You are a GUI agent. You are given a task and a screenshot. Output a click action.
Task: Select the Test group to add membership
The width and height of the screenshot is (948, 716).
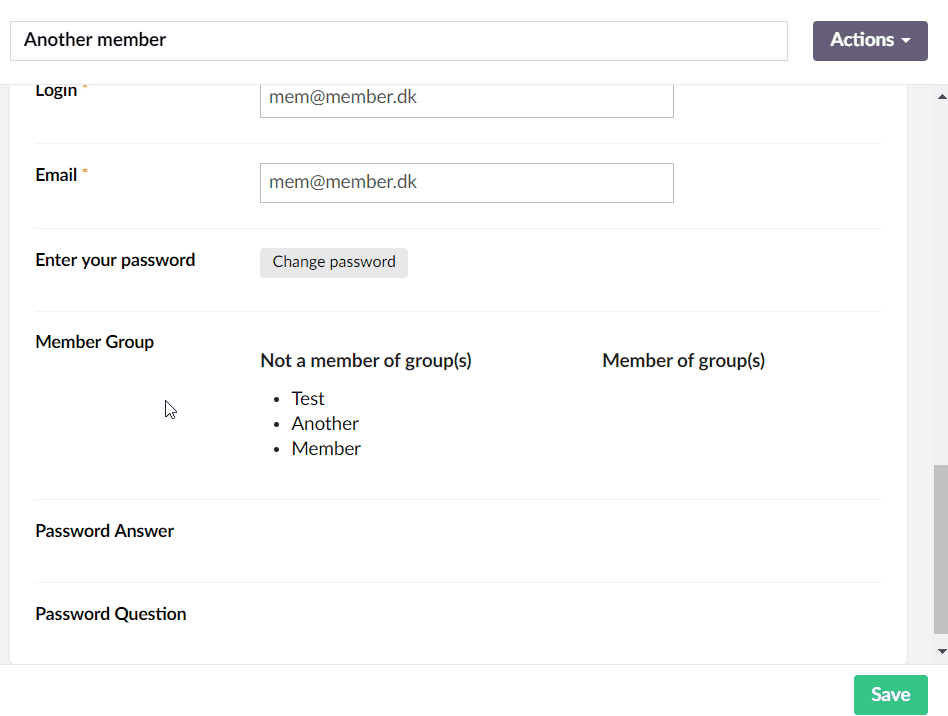tap(307, 398)
